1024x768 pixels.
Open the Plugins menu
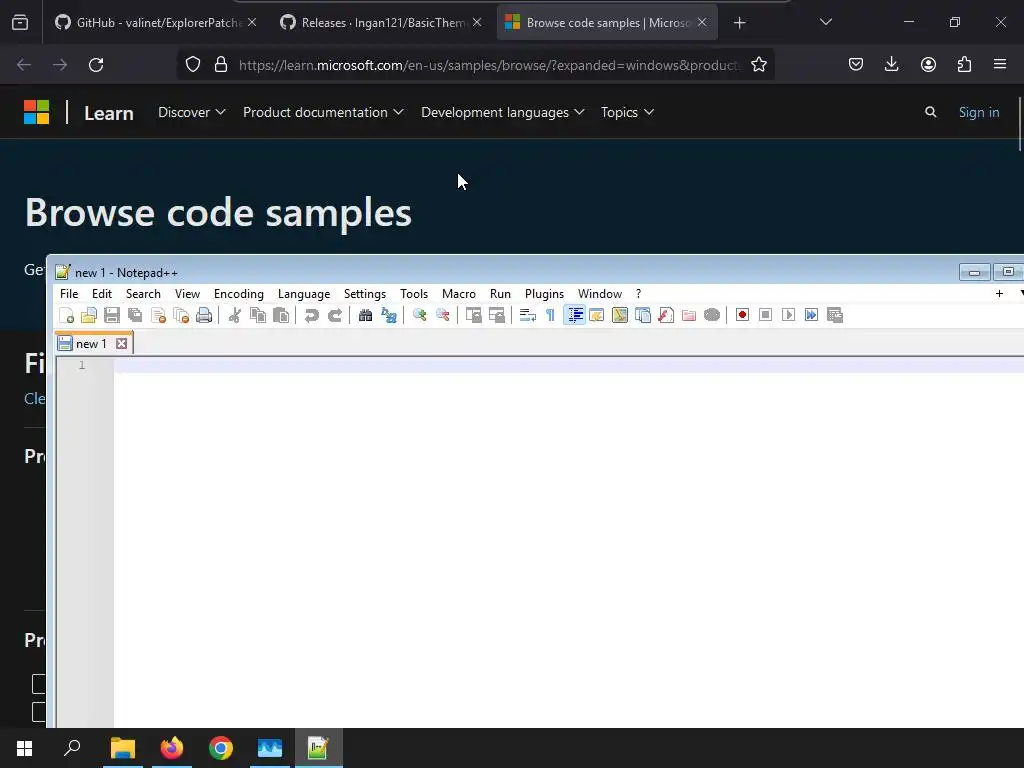[x=544, y=294]
